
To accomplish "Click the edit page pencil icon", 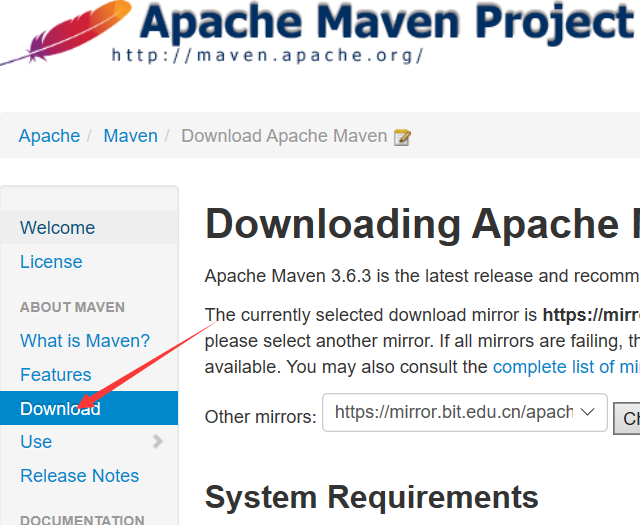I will pos(402,137).
